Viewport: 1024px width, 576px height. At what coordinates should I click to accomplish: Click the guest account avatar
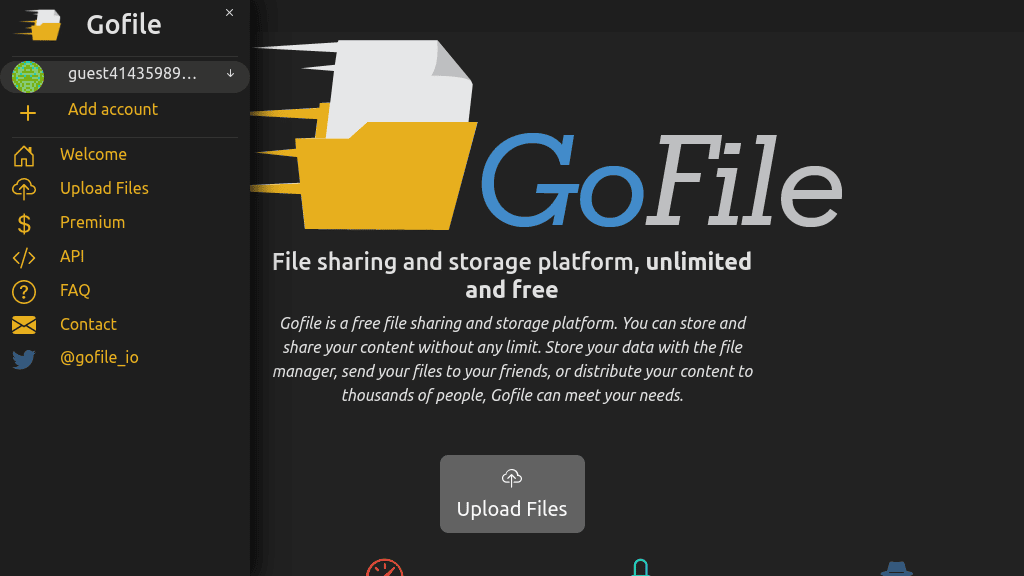click(x=28, y=76)
